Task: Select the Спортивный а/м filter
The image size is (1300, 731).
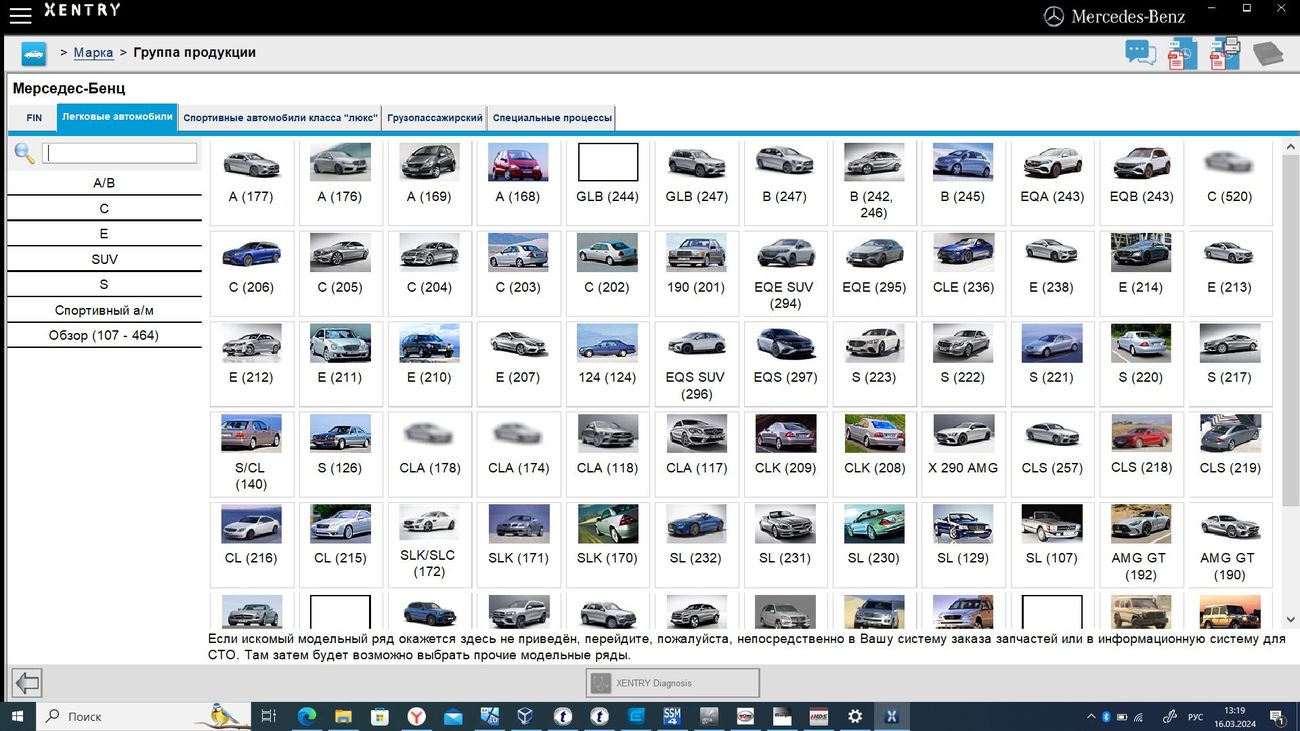Action: 104,310
